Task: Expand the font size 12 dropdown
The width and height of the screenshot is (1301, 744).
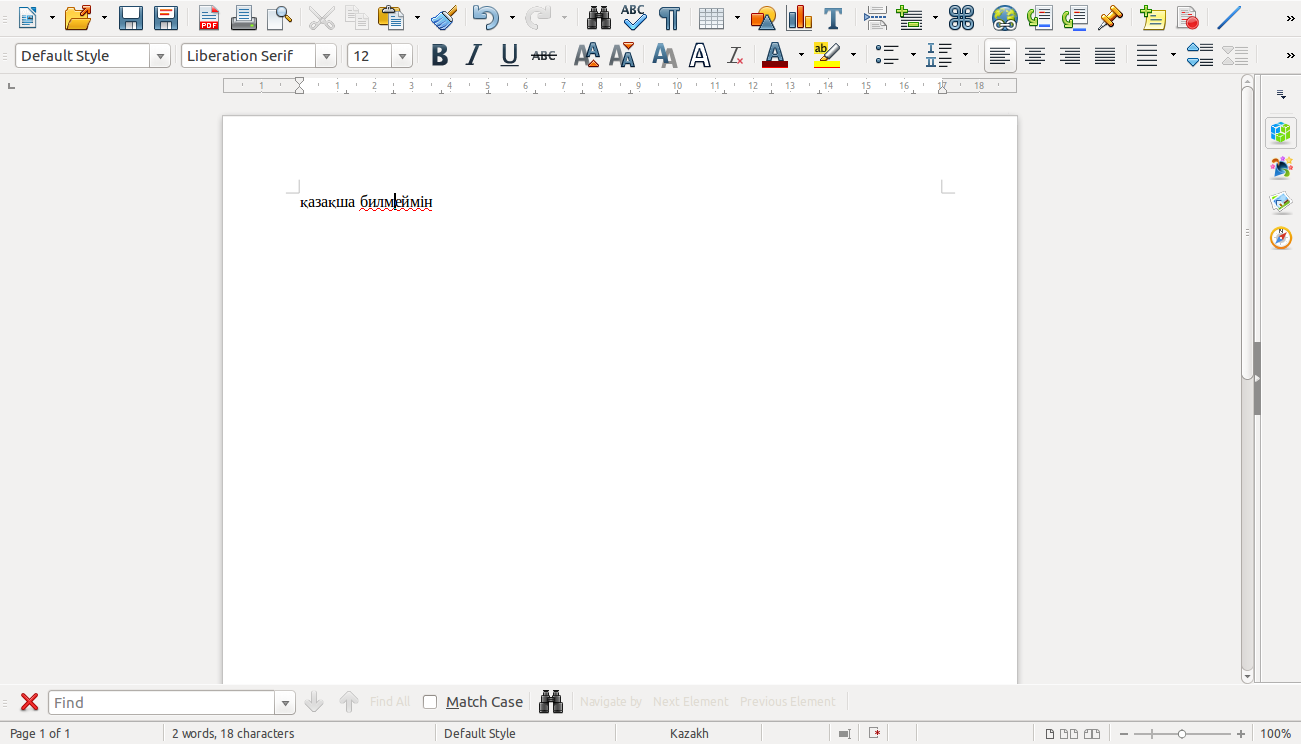Action: 402,56
